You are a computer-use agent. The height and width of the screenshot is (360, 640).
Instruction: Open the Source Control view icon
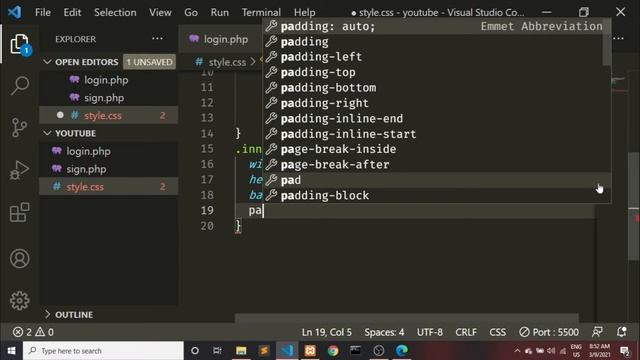point(19,127)
